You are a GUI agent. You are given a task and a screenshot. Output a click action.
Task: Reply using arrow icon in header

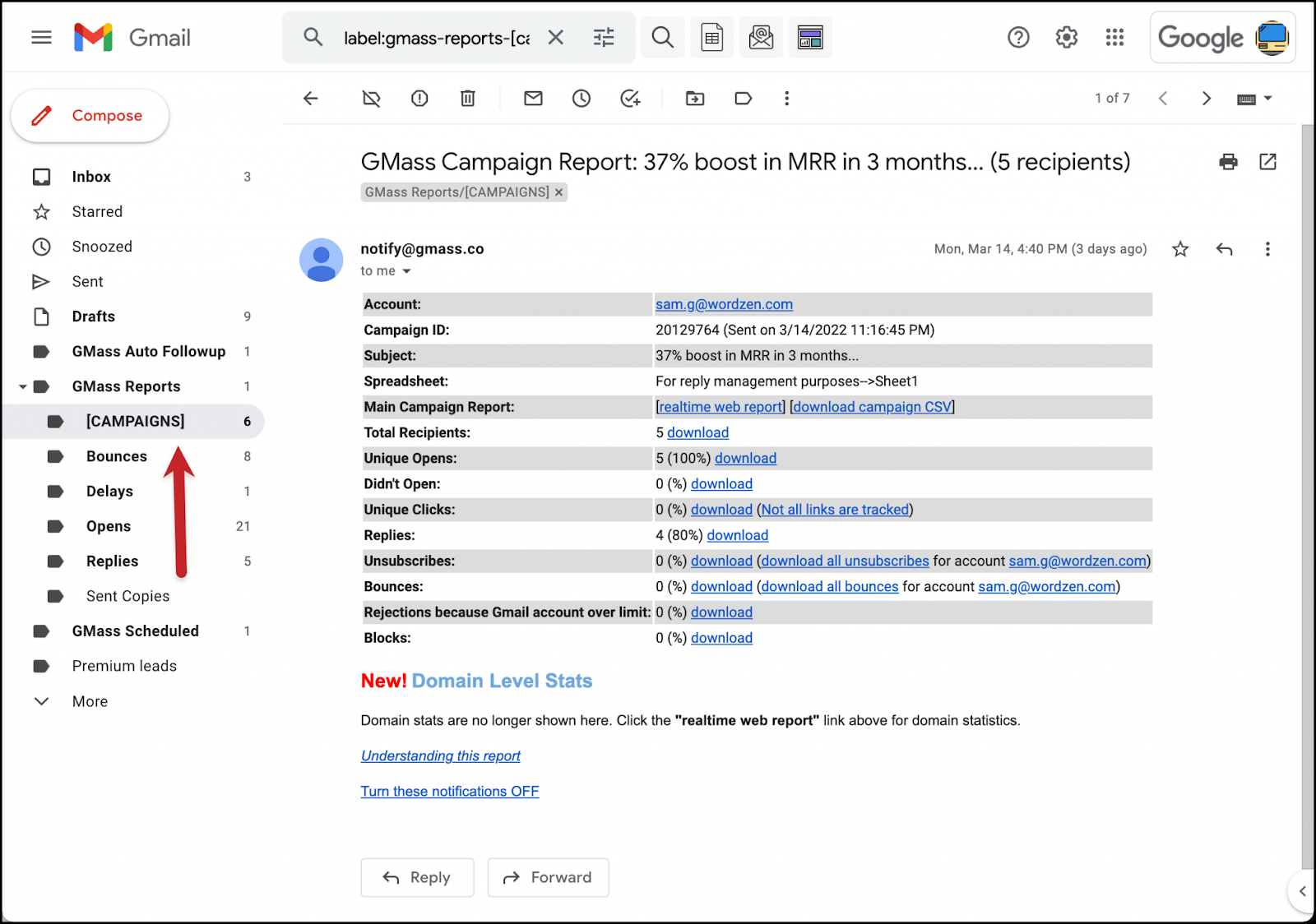(1225, 249)
